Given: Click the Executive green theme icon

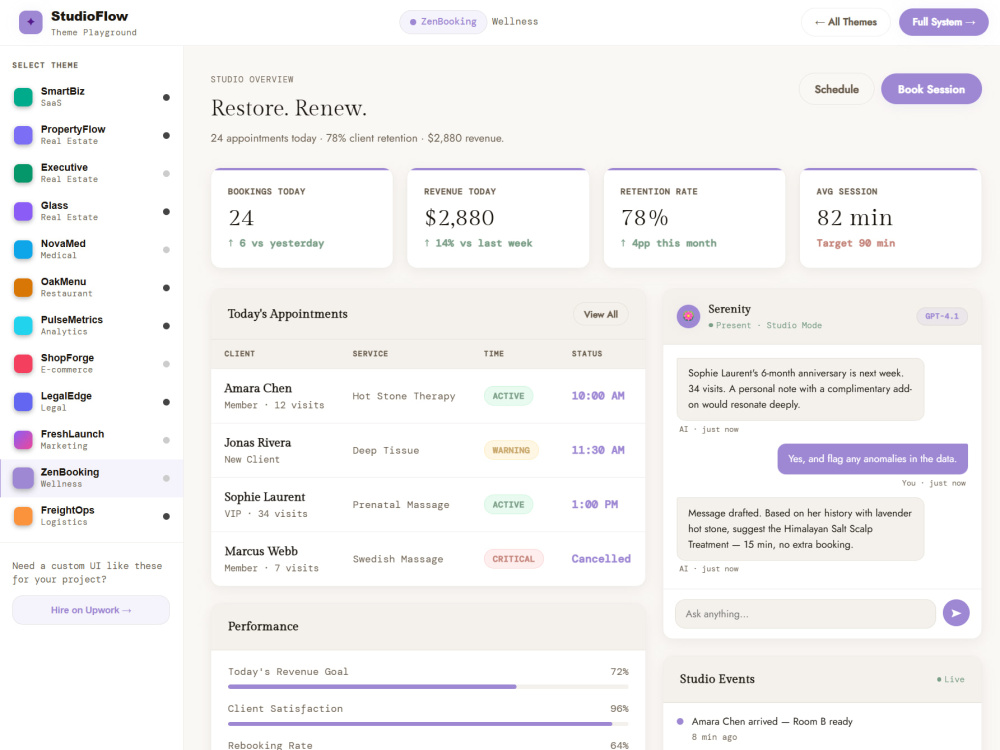Looking at the screenshot, I should 24,173.
